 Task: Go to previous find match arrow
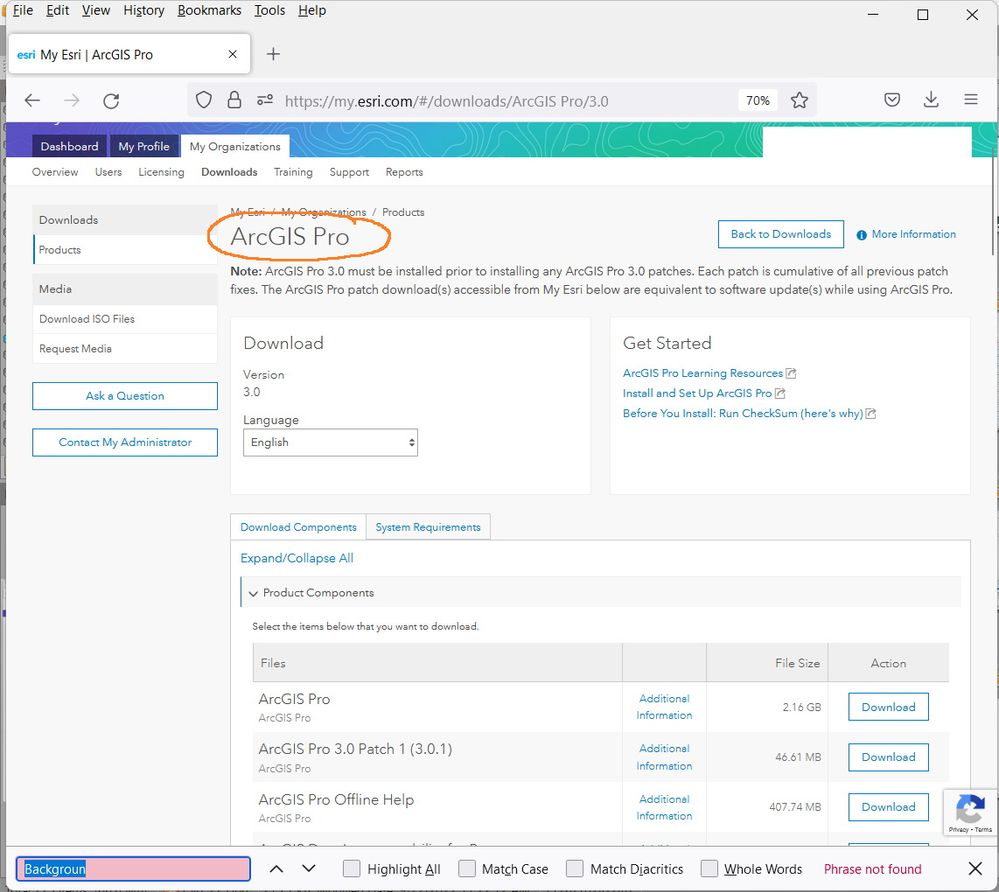pos(276,869)
